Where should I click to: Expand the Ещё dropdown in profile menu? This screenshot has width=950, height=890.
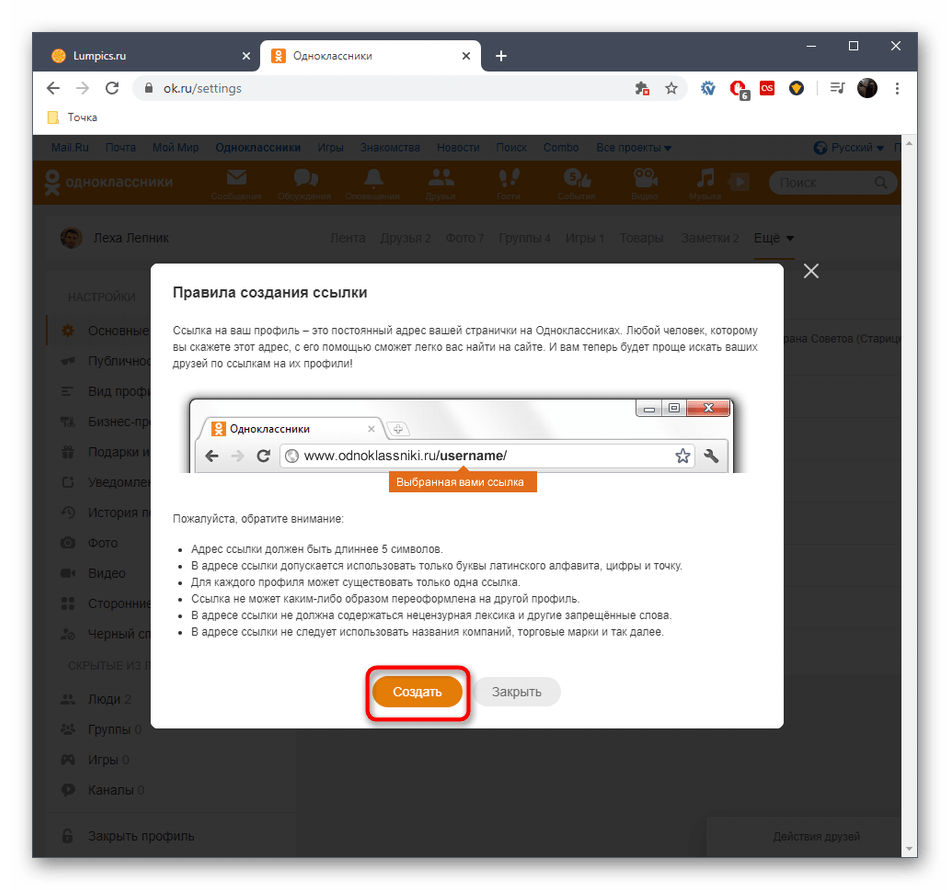pyautogui.click(x=774, y=238)
